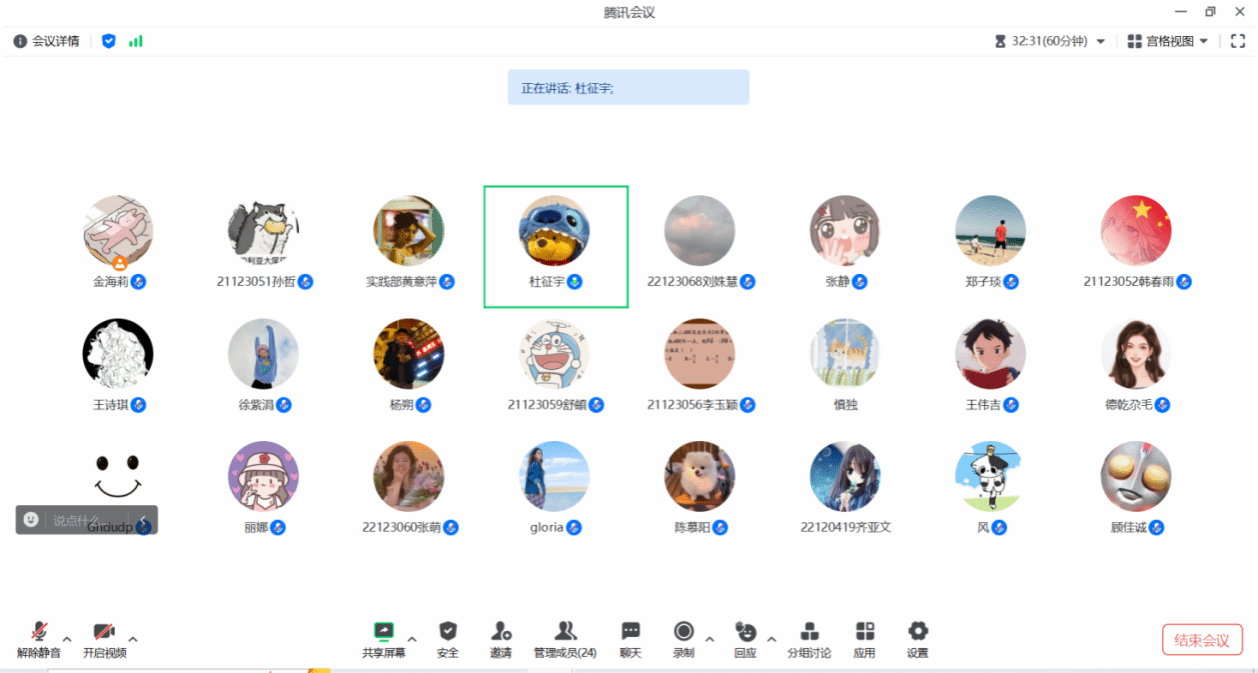Expand the arrow next to 回应 reactions
Screen dimensions: 1258x673
[x=771, y=638]
